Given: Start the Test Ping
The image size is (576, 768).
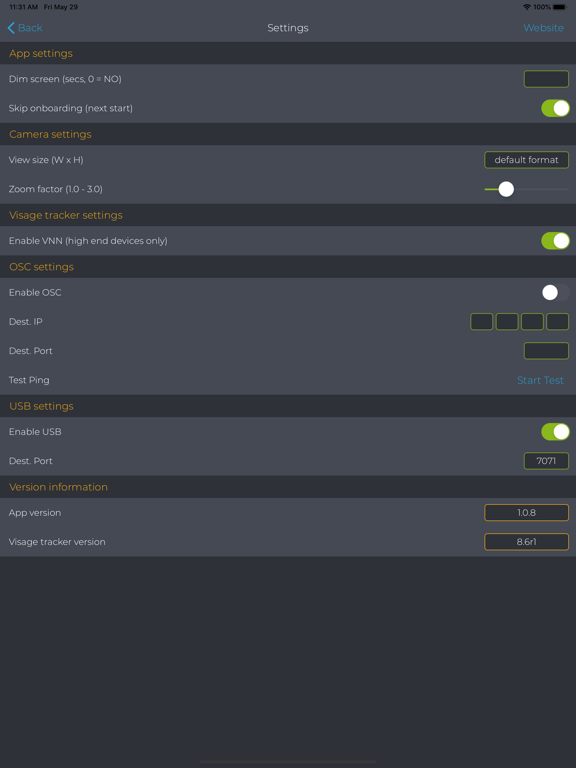Looking at the screenshot, I should tap(540, 380).
